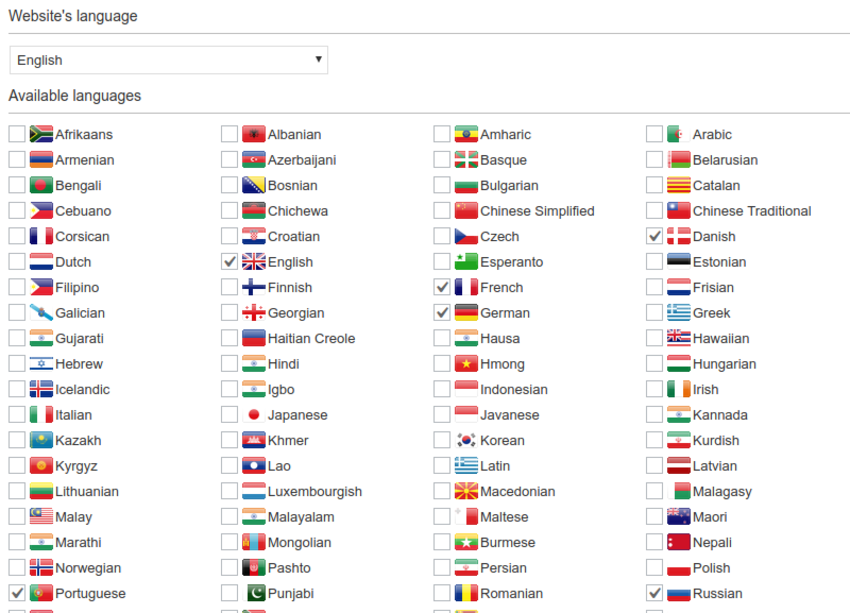The height and width of the screenshot is (613, 850).
Task: Click the Khmer flag icon
Action: click(254, 440)
